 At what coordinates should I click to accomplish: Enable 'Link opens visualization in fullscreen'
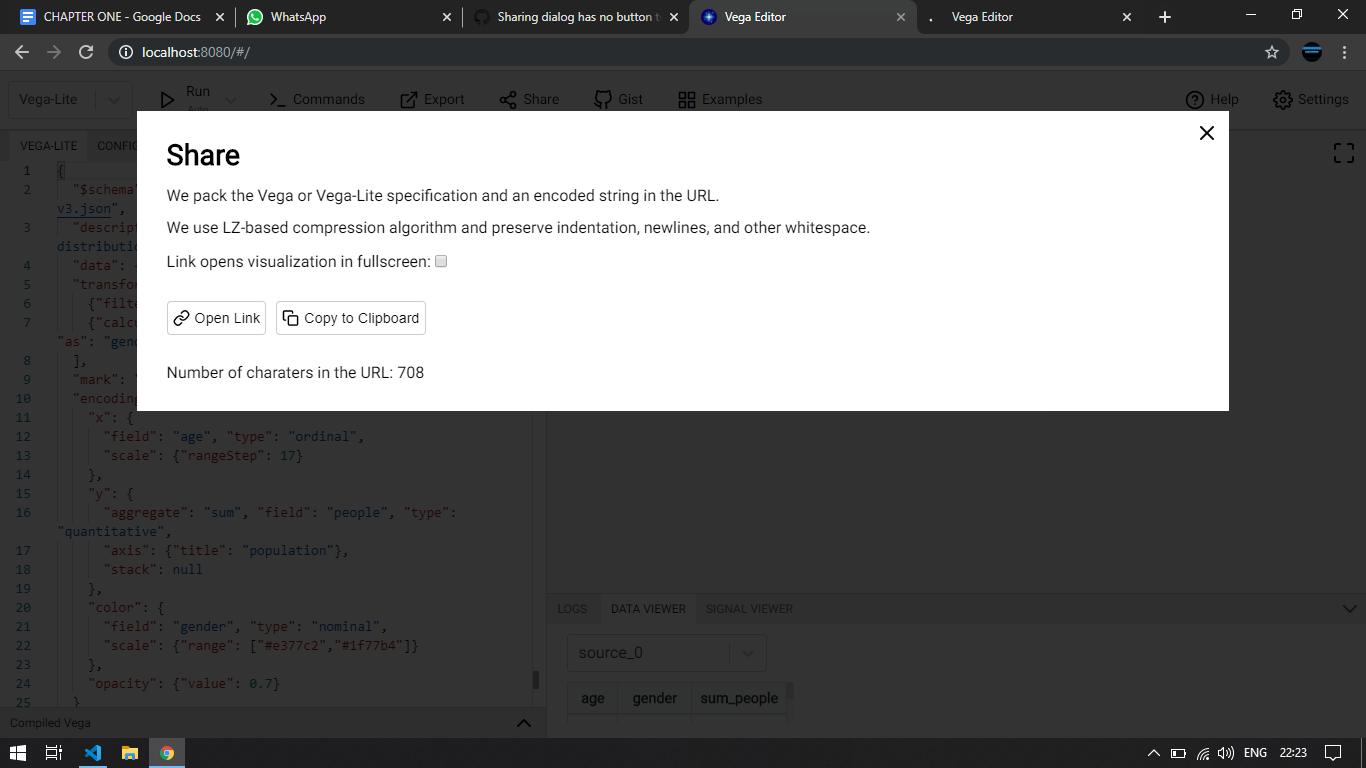click(x=440, y=261)
